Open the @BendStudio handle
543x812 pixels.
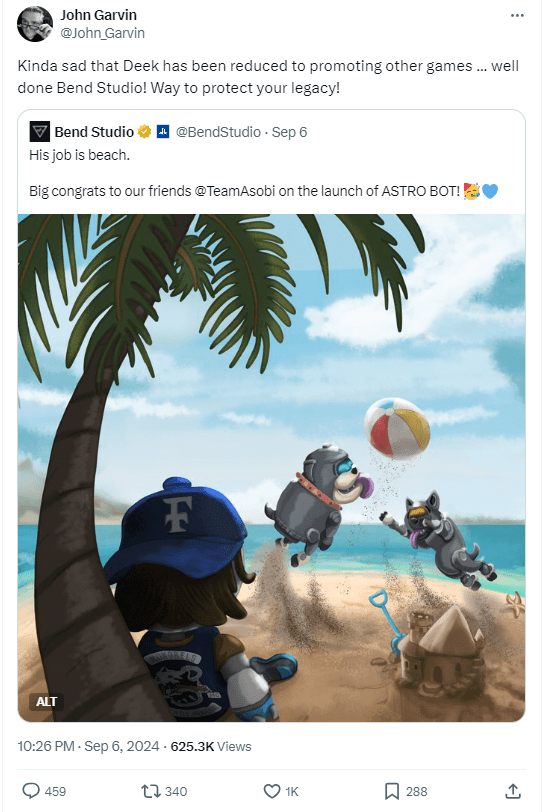pos(218,132)
